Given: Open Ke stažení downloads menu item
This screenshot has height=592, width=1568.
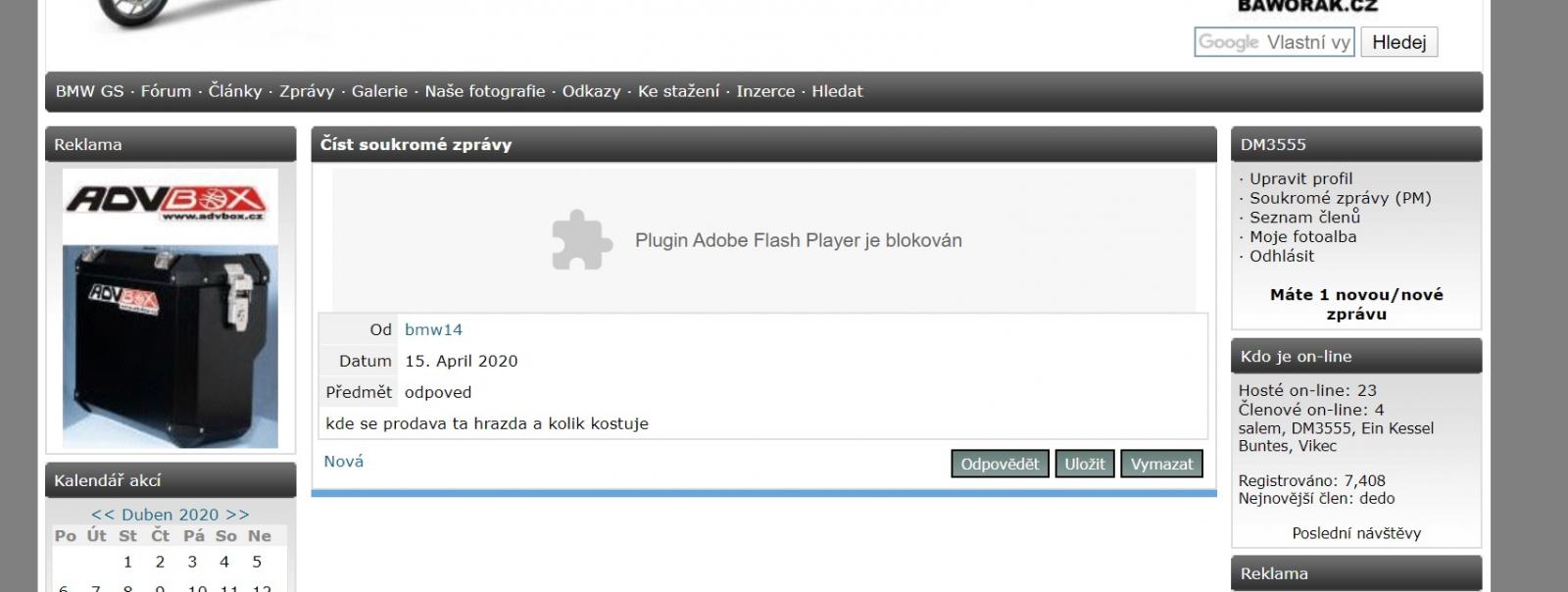Looking at the screenshot, I should pos(678,91).
